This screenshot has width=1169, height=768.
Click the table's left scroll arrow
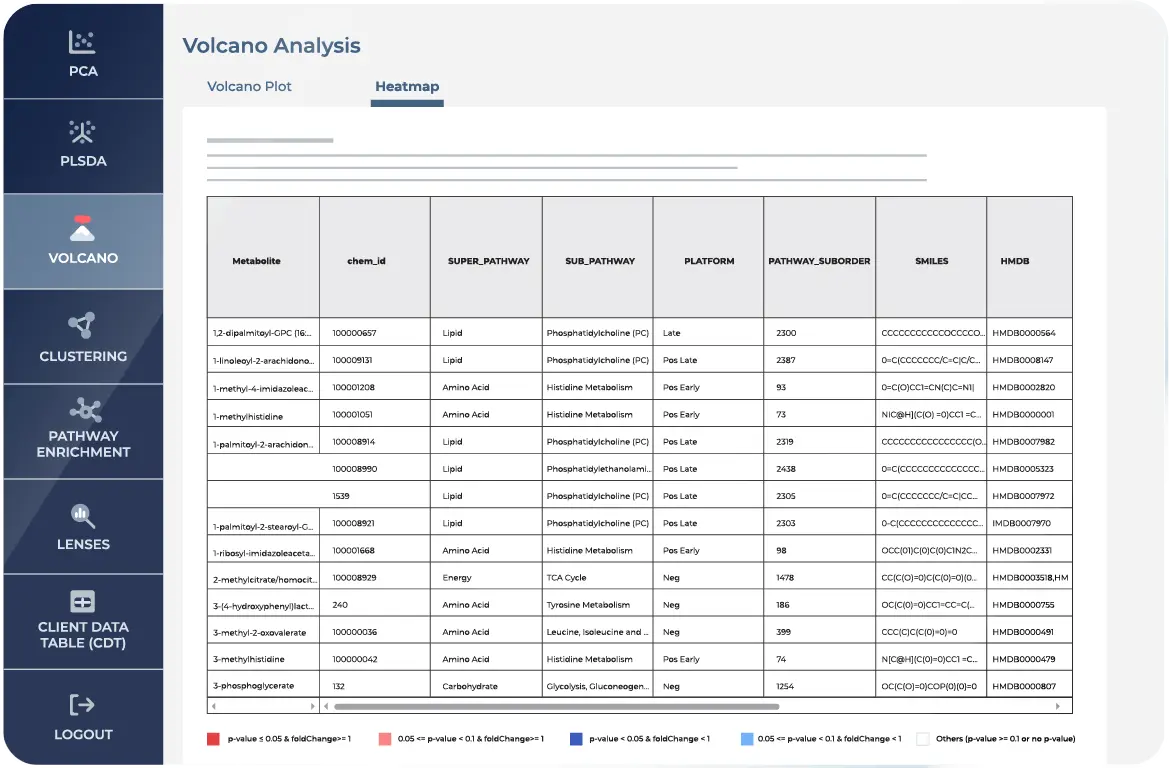326,706
